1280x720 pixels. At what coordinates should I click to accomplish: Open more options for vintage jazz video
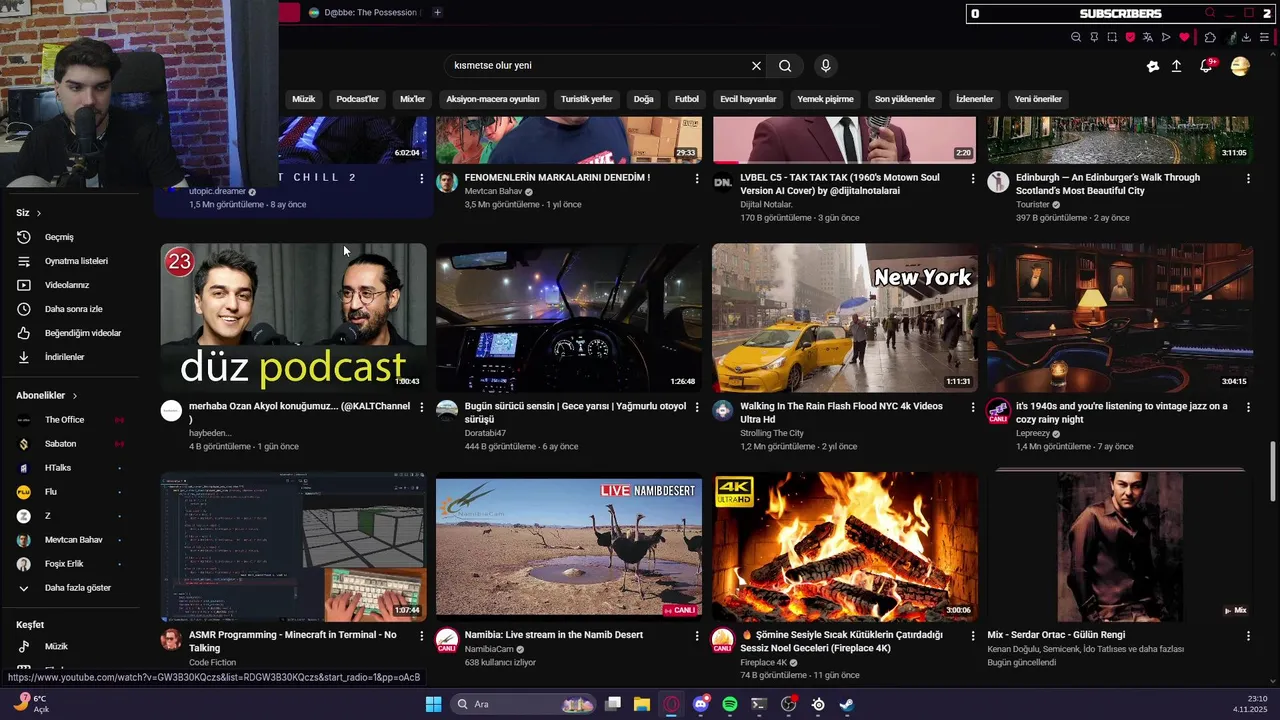click(1248, 407)
